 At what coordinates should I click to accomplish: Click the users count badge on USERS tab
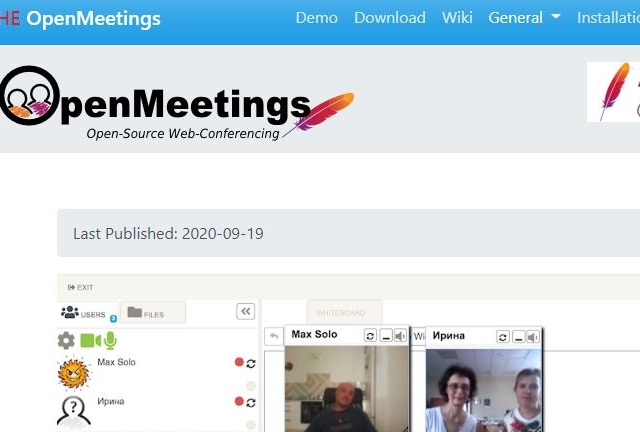(113, 318)
